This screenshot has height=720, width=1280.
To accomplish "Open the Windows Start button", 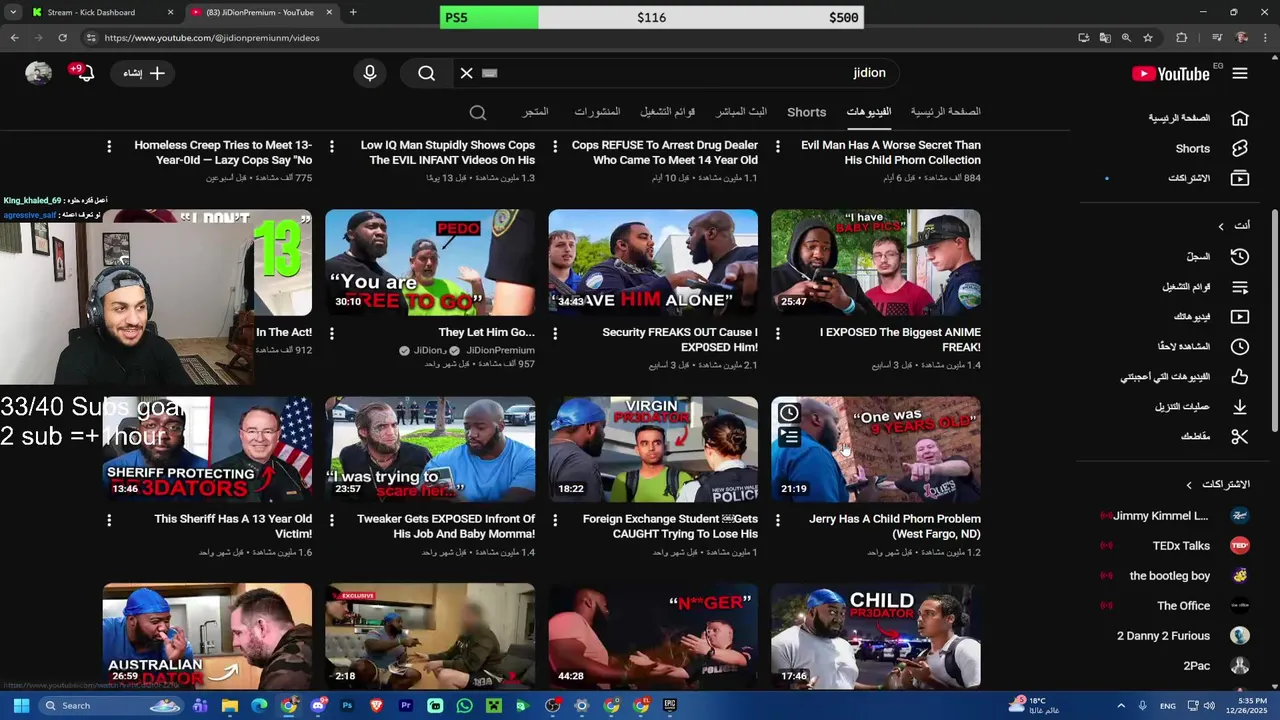I will tap(21, 705).
